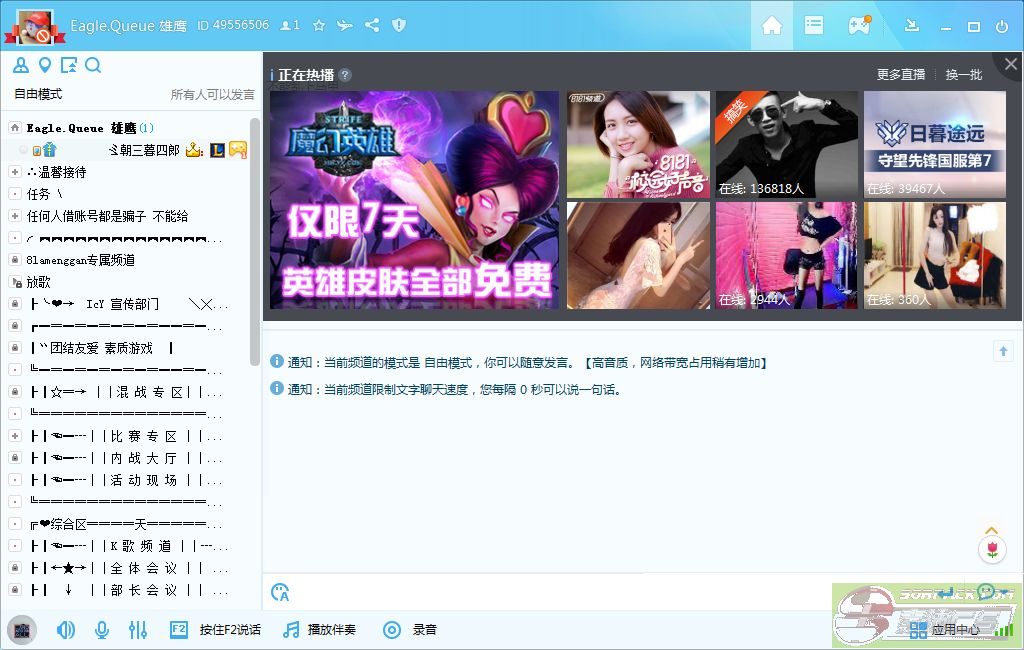
Task: Click the L badge beside 朝三暮四郎
Action: [217, 150]
